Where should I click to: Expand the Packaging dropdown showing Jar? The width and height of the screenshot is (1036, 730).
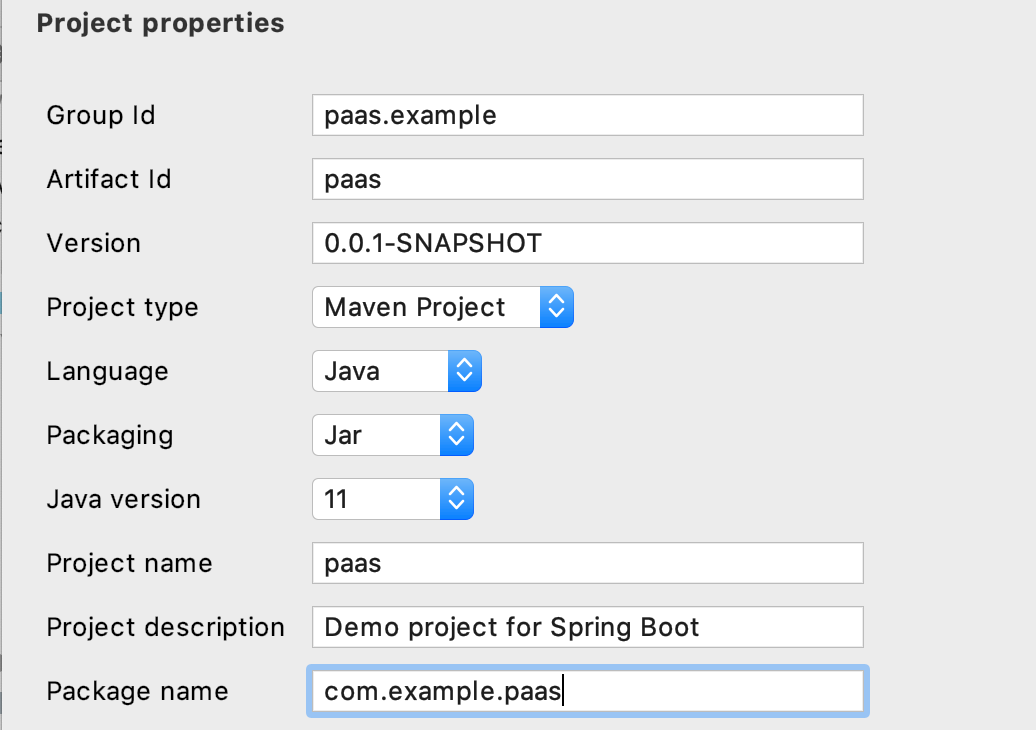point(377,435)
